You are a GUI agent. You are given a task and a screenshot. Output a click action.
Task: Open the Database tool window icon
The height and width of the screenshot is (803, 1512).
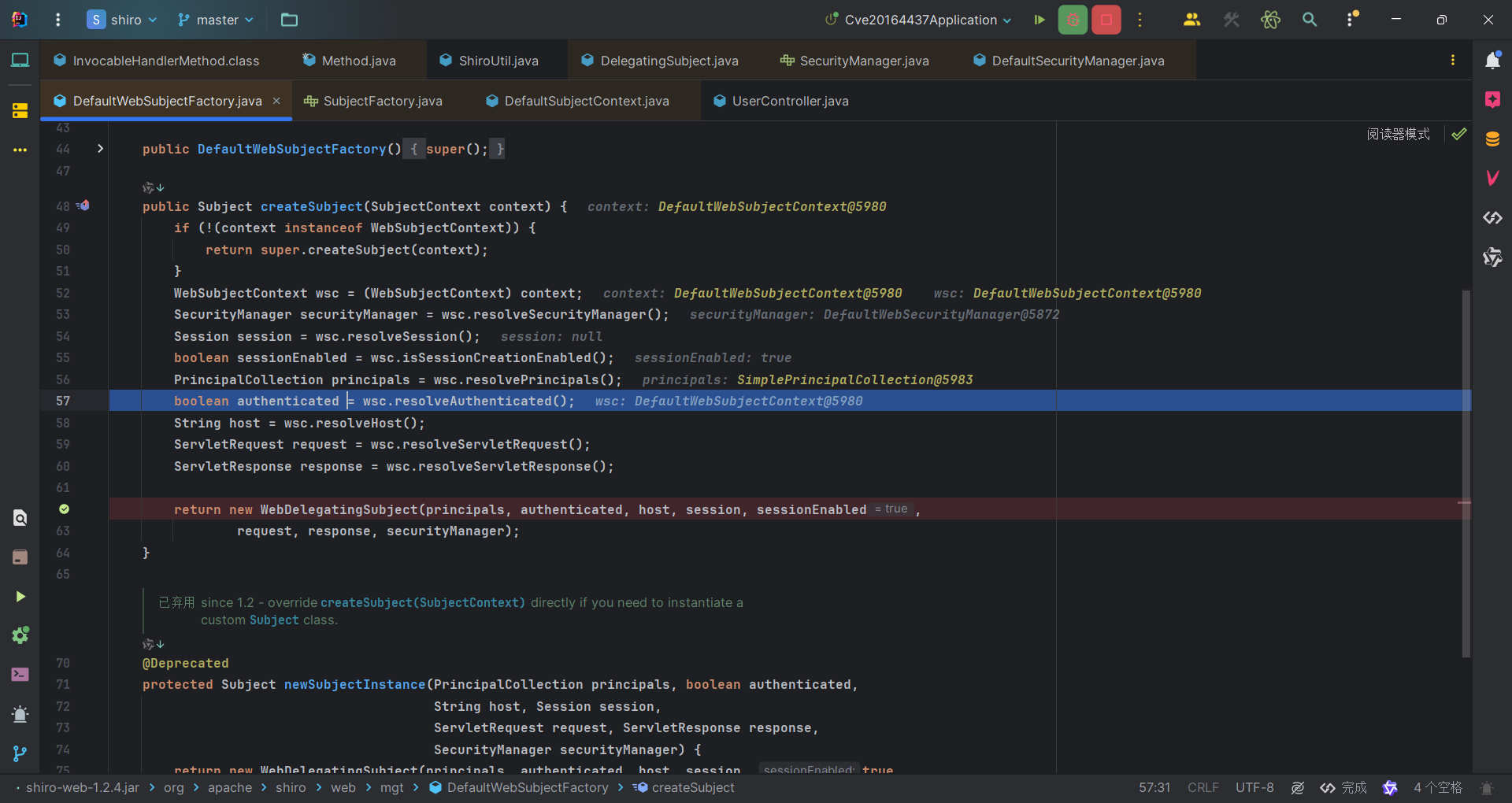click(x=1492, y=139)
